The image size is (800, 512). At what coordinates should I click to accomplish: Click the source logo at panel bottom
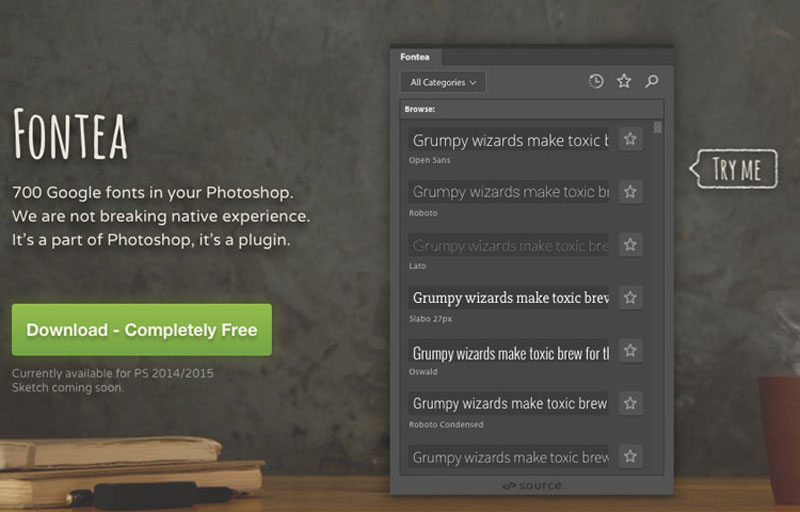532,485
